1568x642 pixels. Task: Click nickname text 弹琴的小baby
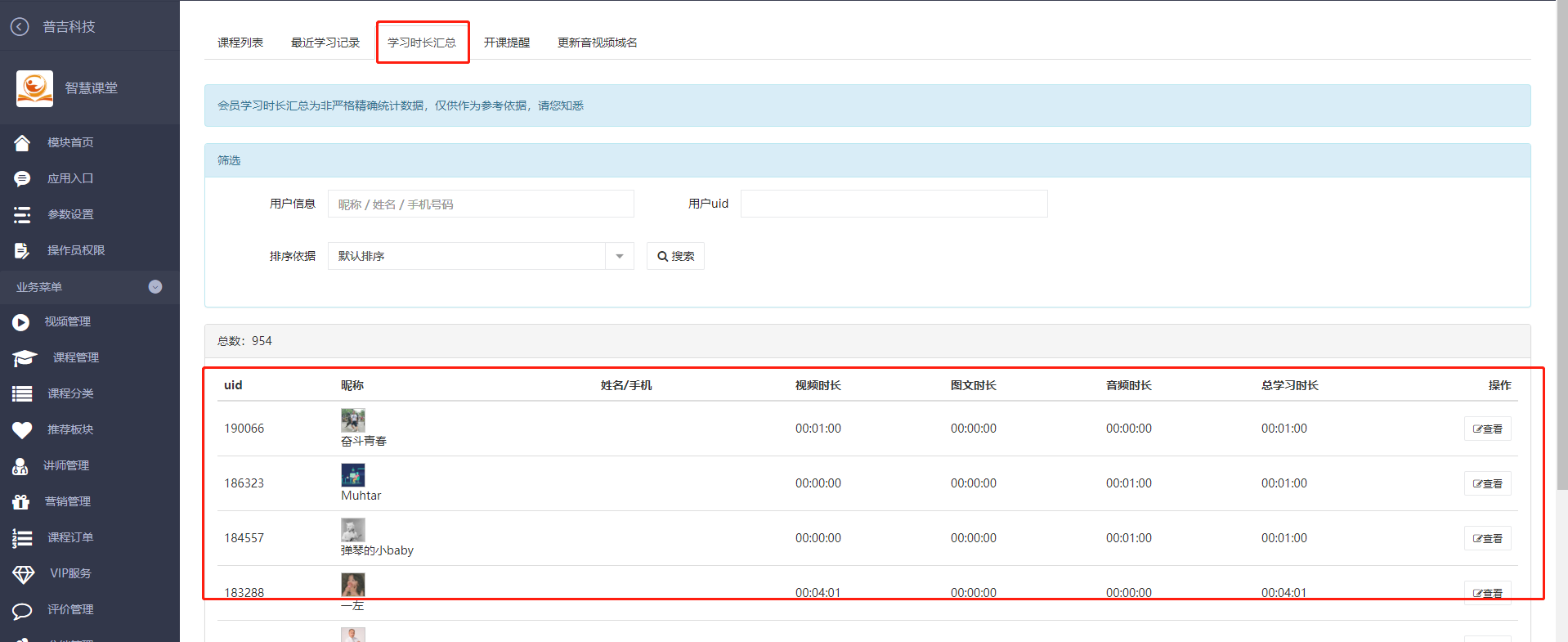[x=377, y=551]
